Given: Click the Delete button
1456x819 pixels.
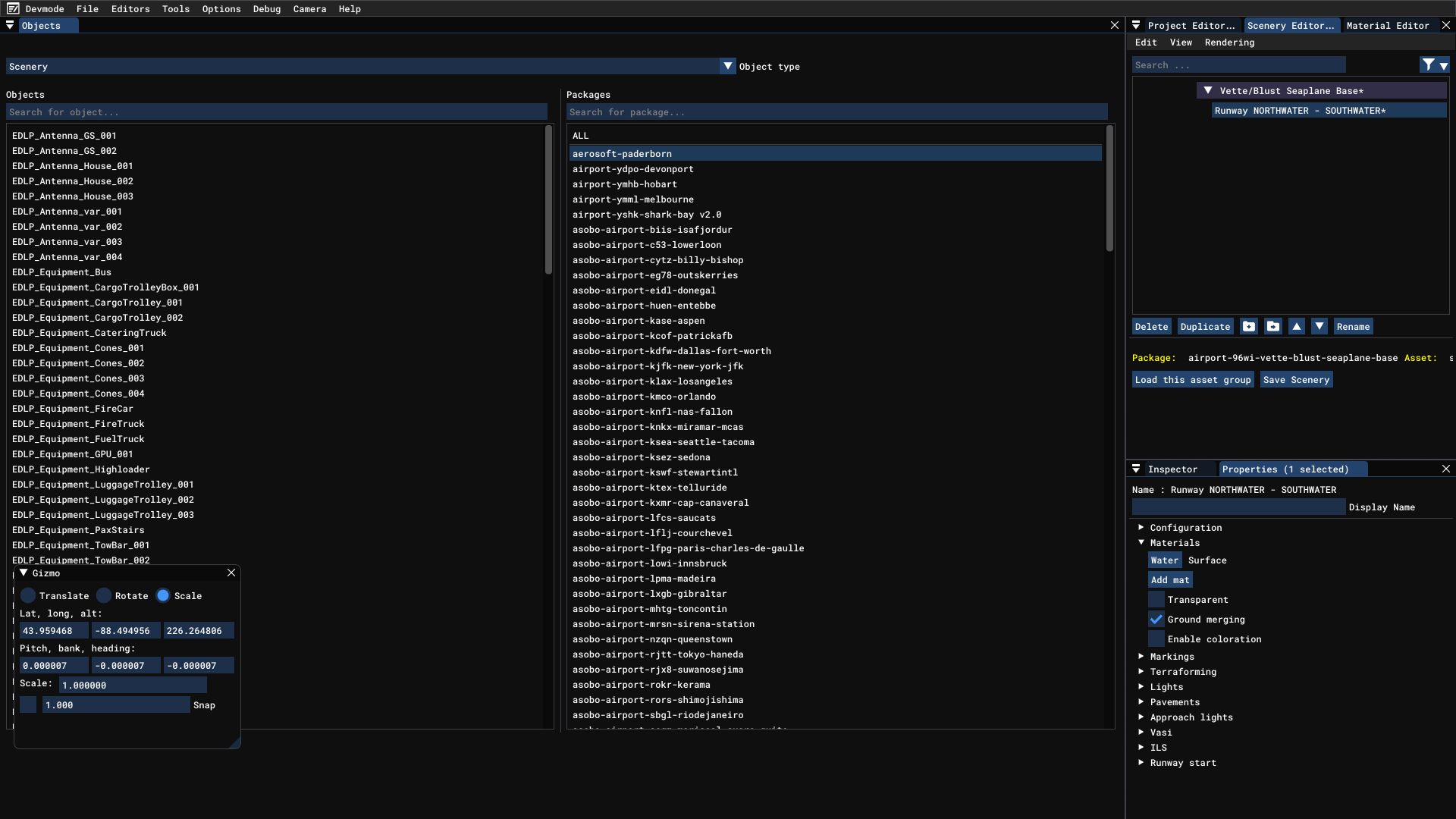Looking at the screenshot, I should 1151,327.
